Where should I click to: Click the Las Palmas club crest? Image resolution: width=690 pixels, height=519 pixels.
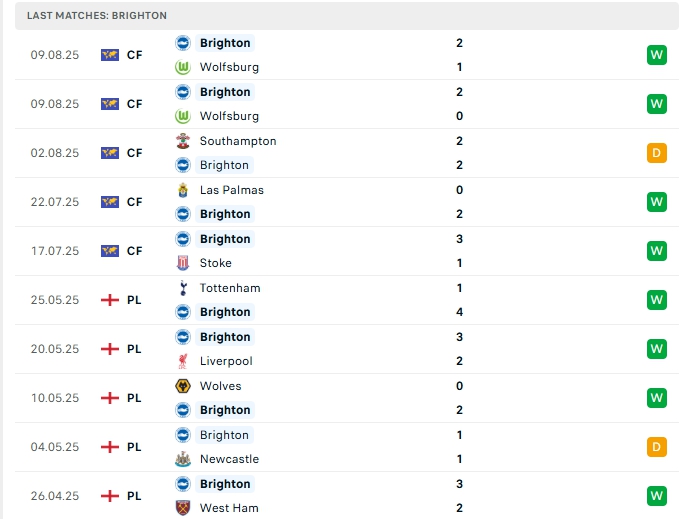coord(183,190)
